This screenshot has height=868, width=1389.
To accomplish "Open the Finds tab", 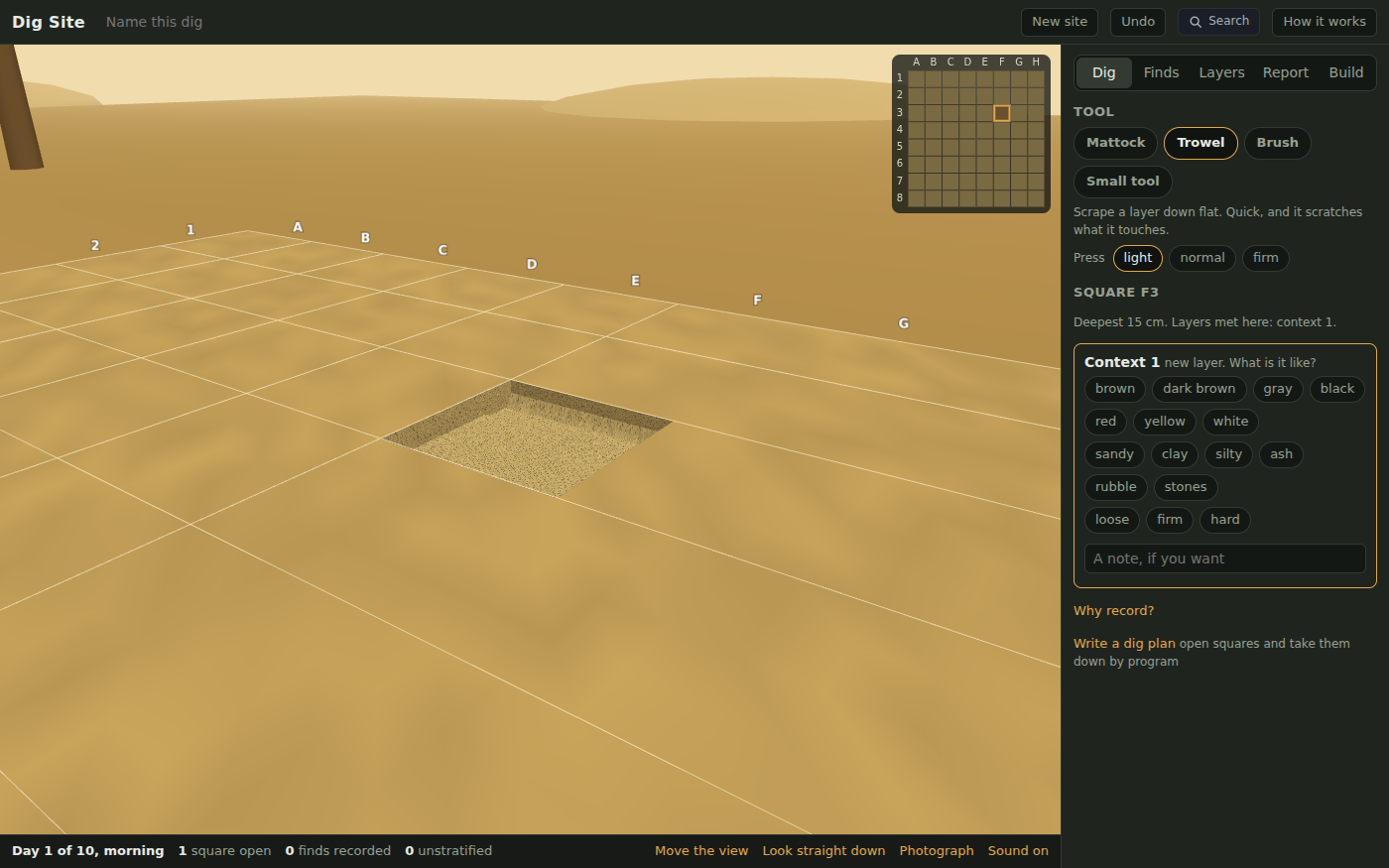I will (1161, 72).
